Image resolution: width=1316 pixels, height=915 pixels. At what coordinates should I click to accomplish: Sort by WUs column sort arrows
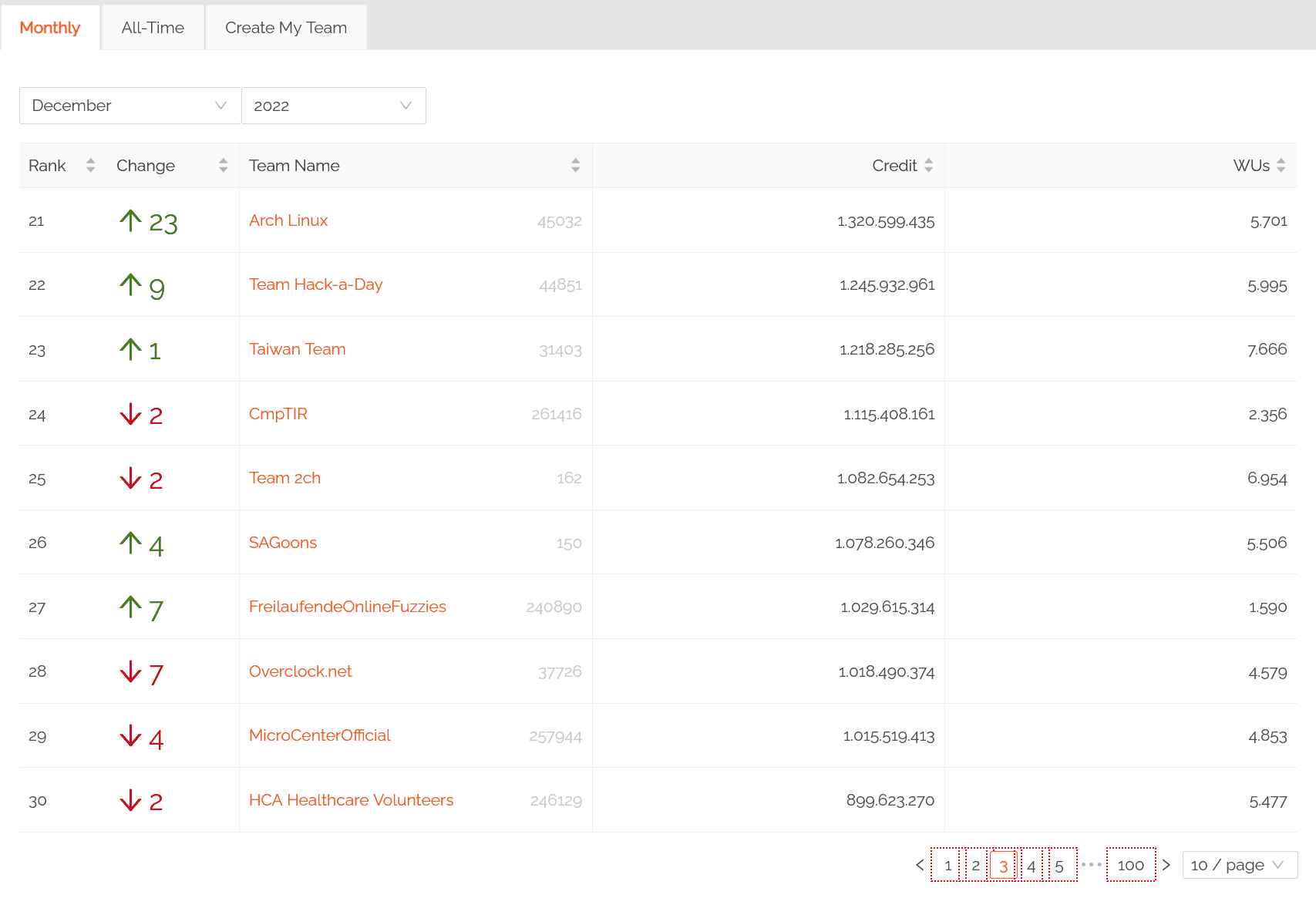coord(1281,166)
